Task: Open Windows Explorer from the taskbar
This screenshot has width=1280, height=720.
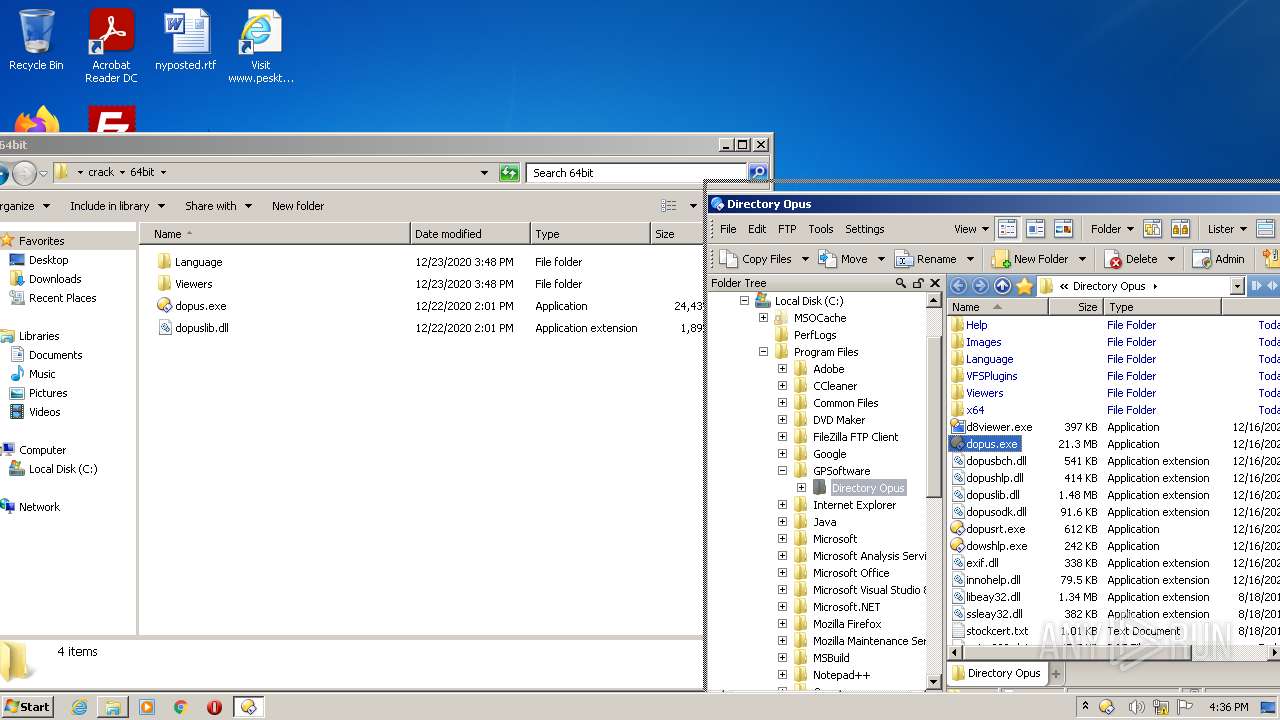Action: pyautogui.click(x=113, y=707)
